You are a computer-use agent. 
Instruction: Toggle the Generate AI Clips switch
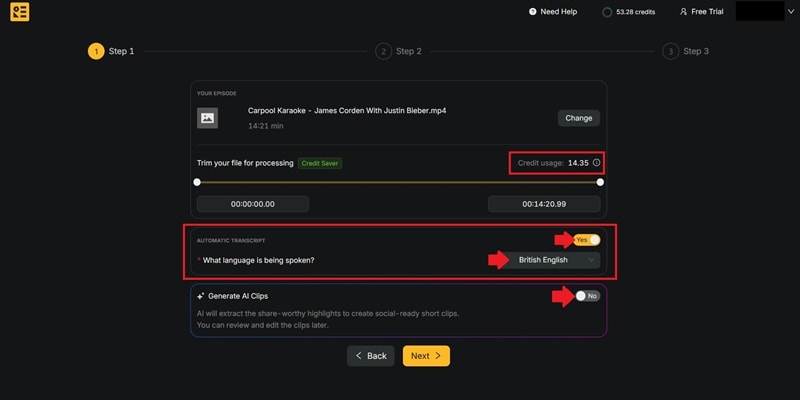click(587, 296)
